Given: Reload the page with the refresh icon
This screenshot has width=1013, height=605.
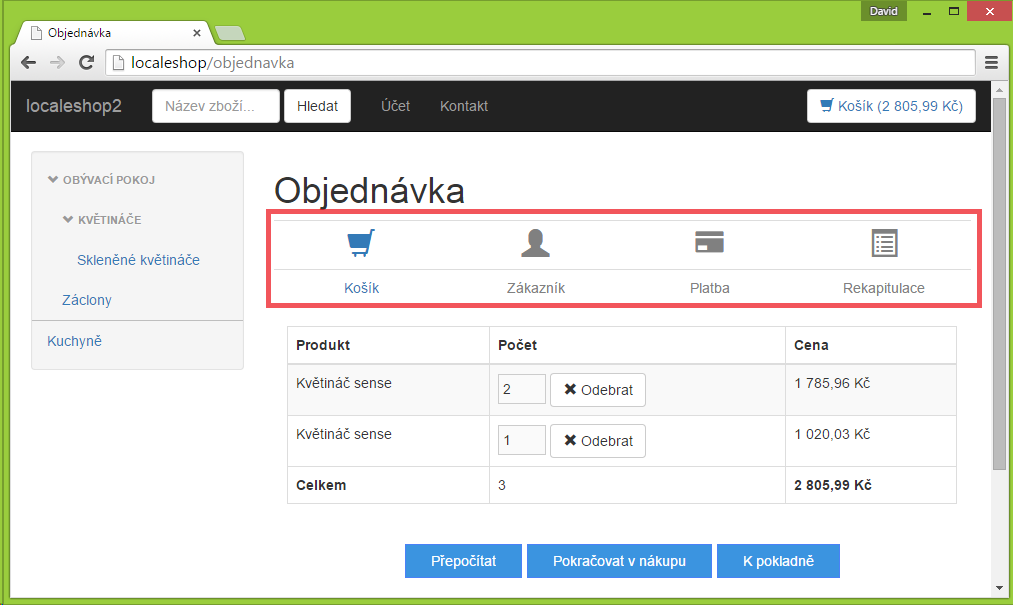Looking at the screenshot, I should [86, 62].
